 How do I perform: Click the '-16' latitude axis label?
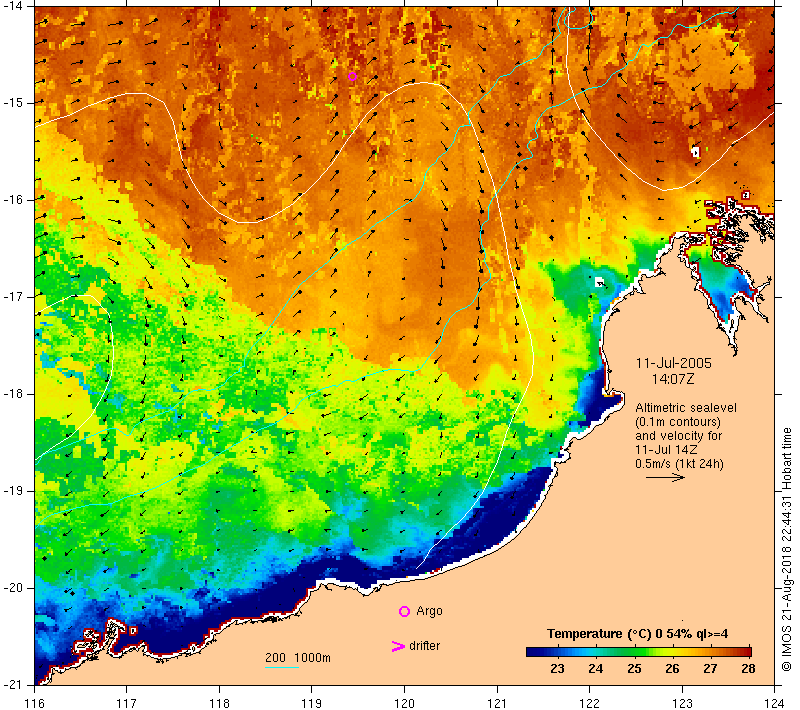point(12,199)
